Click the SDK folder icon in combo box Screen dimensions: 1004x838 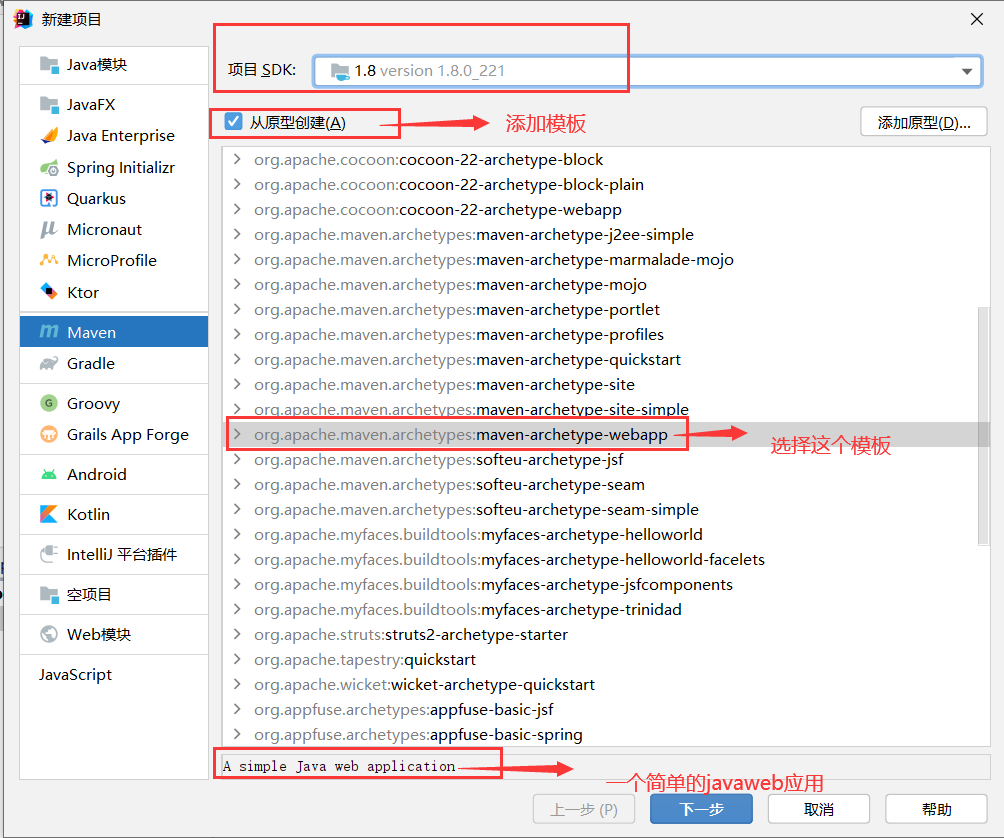click(x=339, y=71)
